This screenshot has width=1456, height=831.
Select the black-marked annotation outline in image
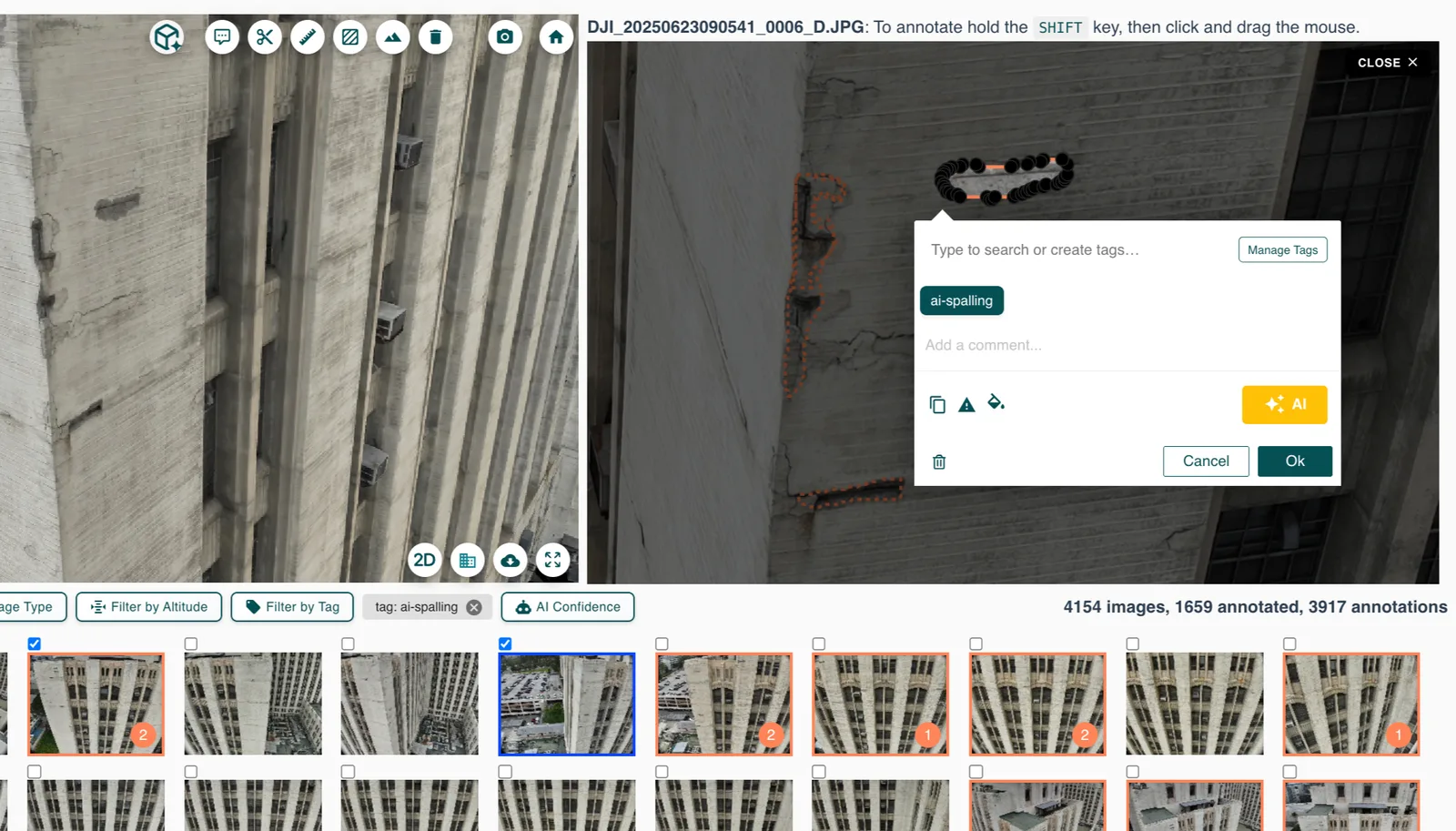[1005, 178]
